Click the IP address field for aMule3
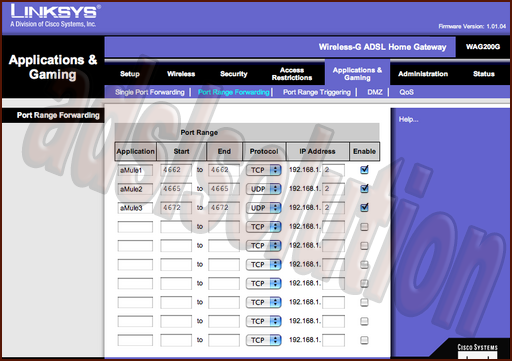This screenshot has width=512, height=361. point(334,208)
